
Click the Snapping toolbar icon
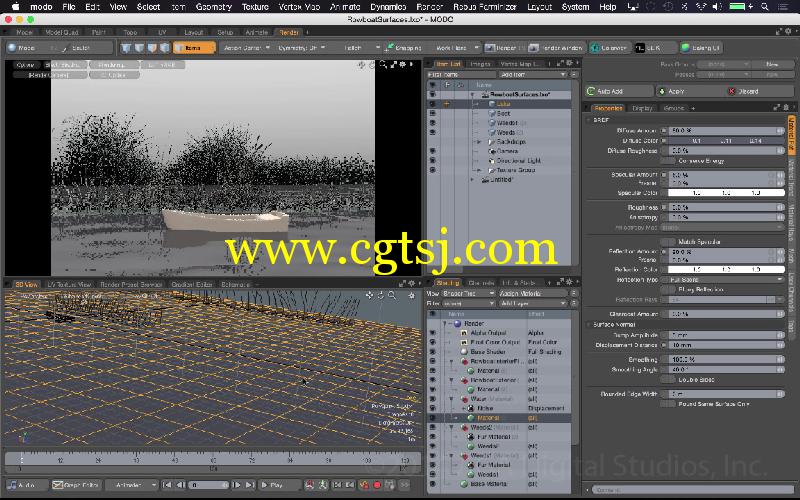tap(389, 48)
